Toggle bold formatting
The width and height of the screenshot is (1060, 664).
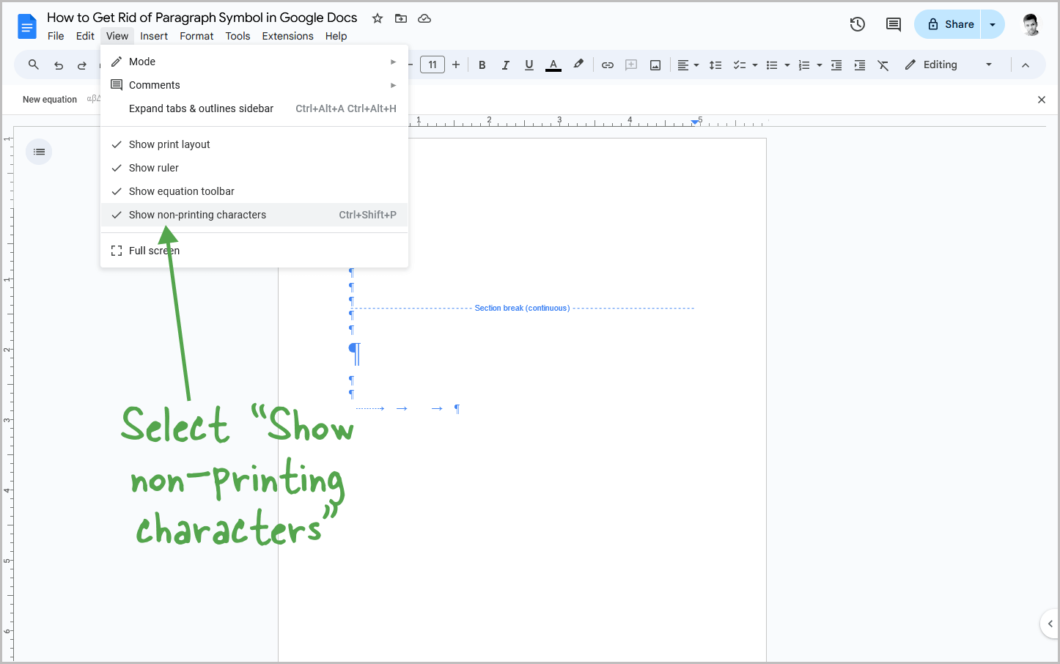[482, 65]
